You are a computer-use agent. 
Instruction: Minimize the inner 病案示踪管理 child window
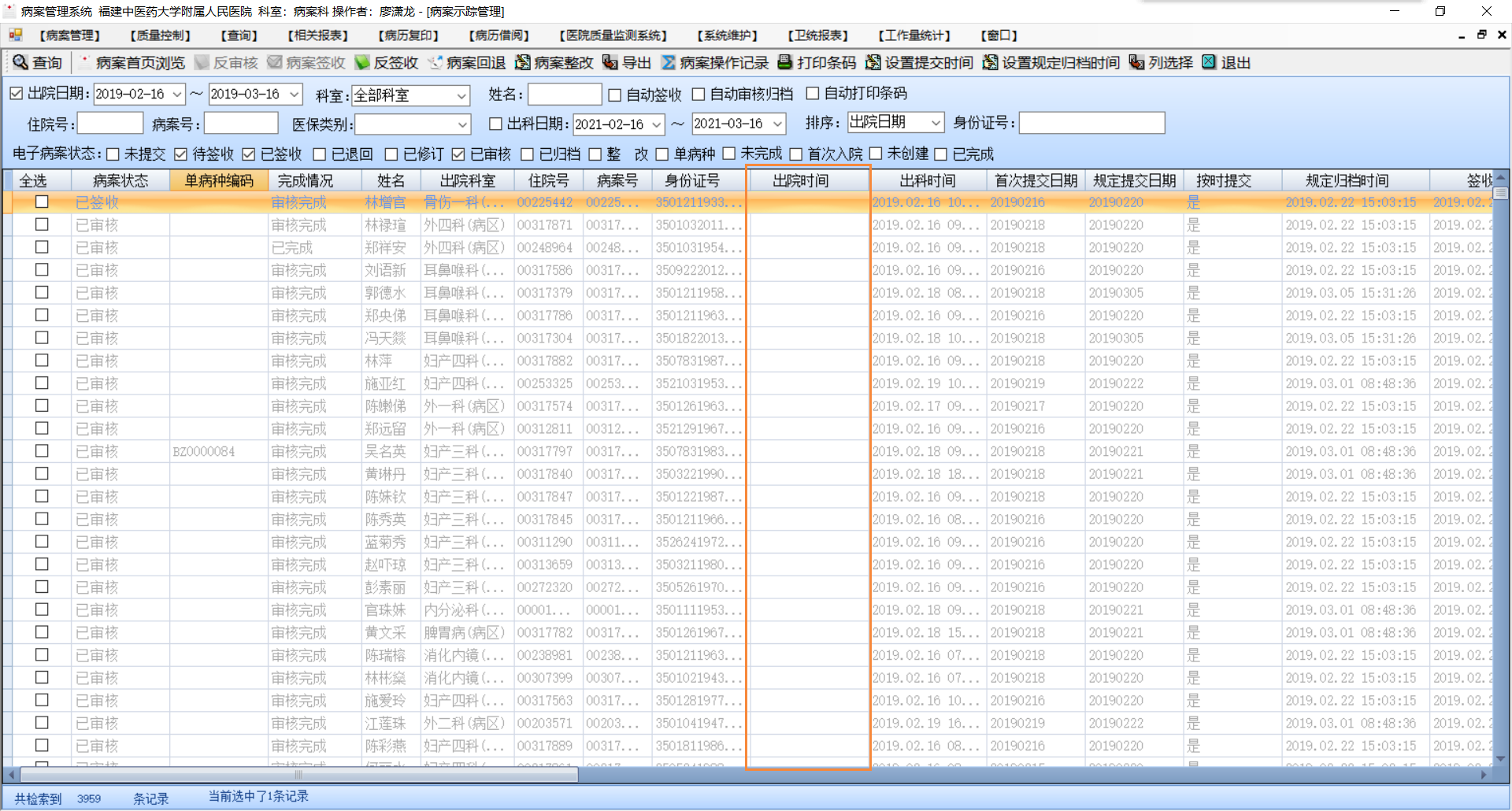coord(1462,35)
